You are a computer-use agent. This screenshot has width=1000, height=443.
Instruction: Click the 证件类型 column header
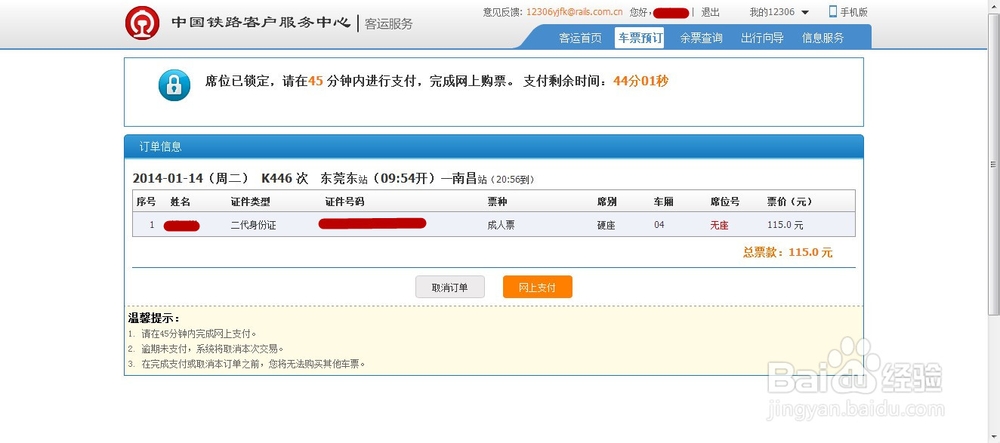(x=250, y=201)
